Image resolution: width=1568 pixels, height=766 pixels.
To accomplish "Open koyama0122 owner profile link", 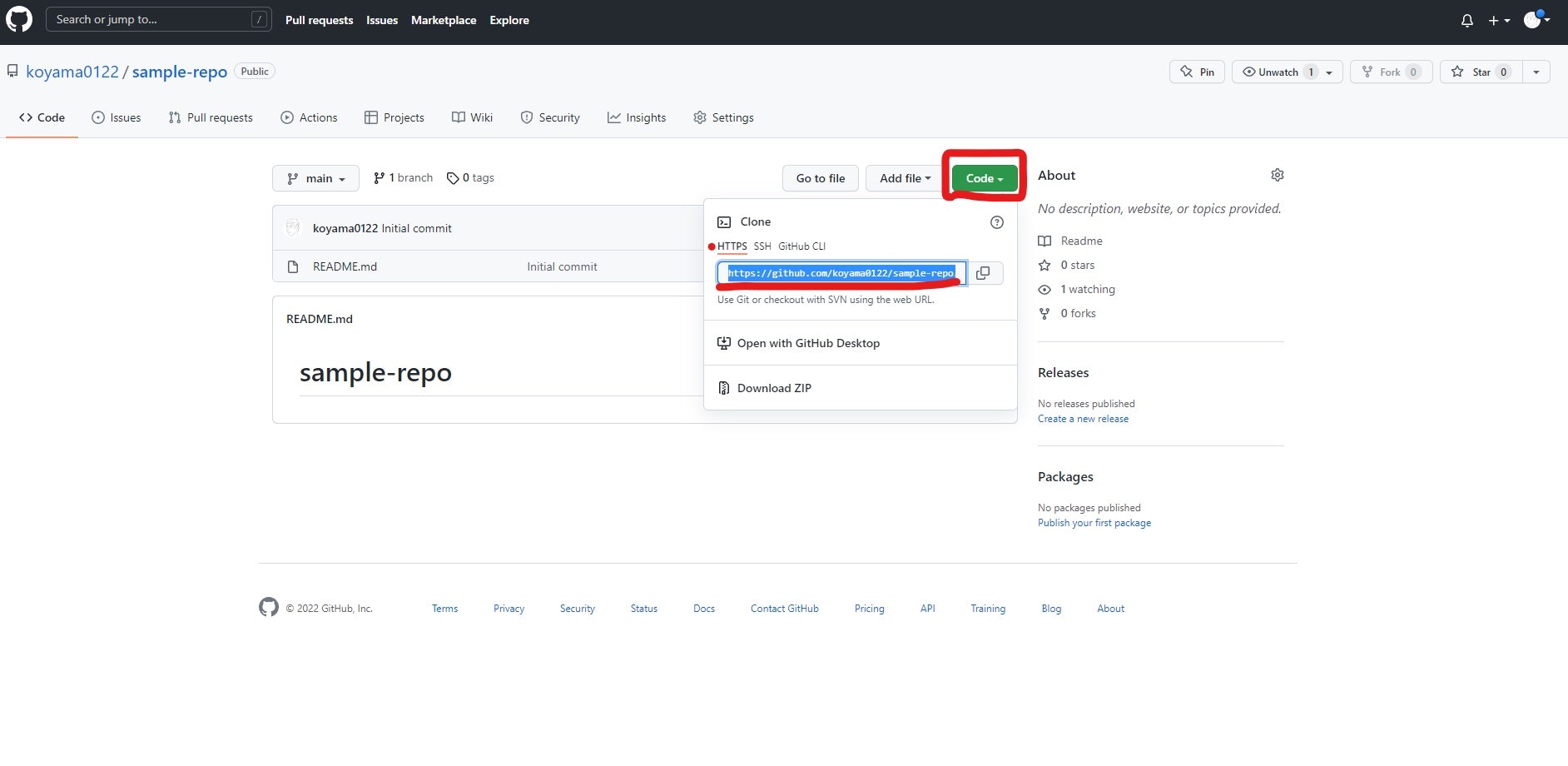I will (x=72, y=72).
